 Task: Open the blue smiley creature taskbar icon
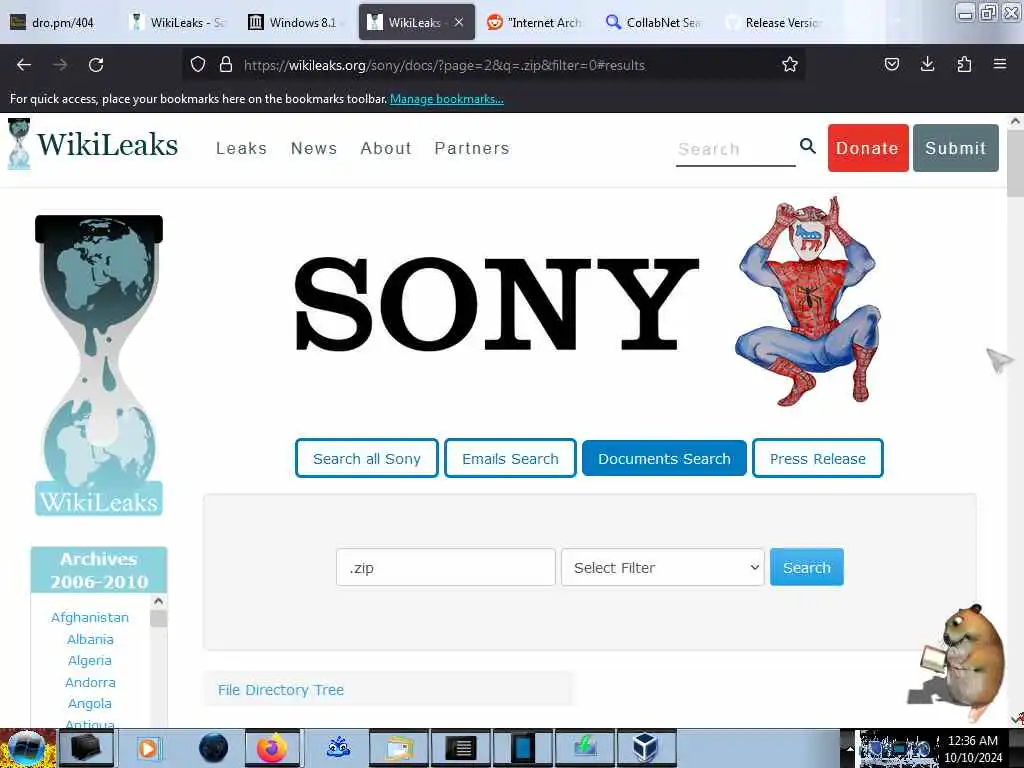click(x=338, y=748)
